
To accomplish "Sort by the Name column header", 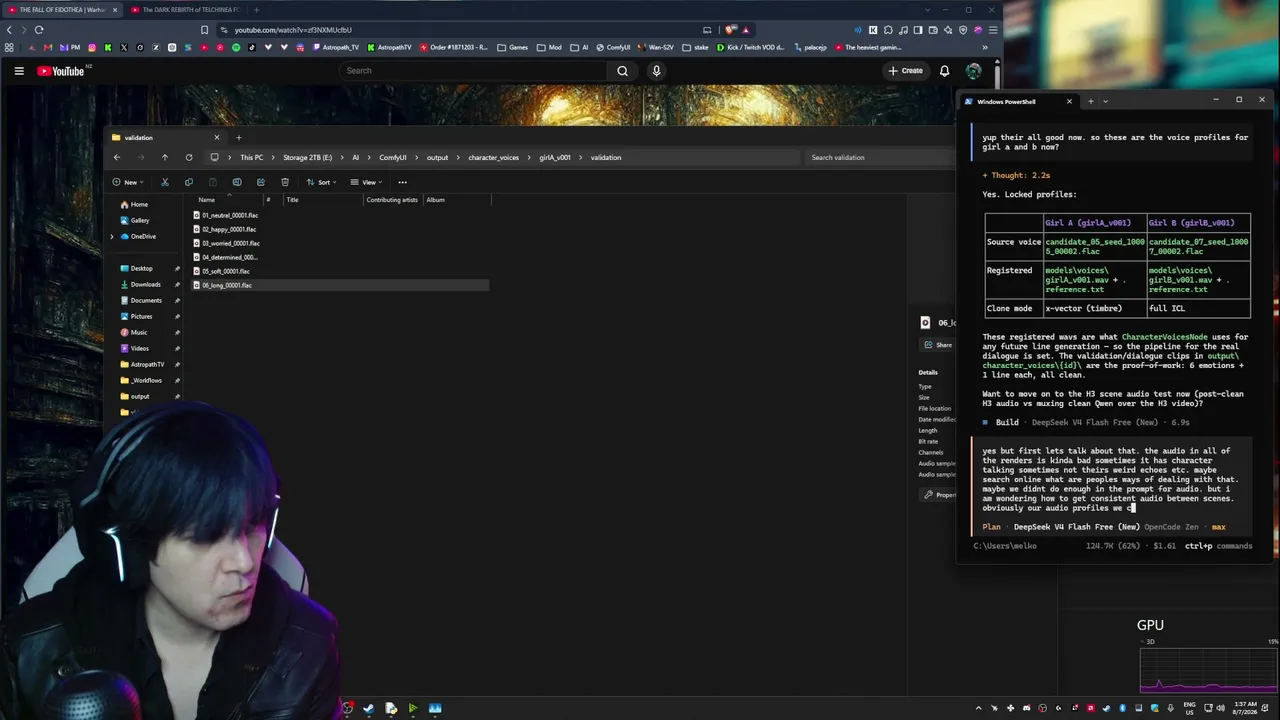I will coord(206,200).
